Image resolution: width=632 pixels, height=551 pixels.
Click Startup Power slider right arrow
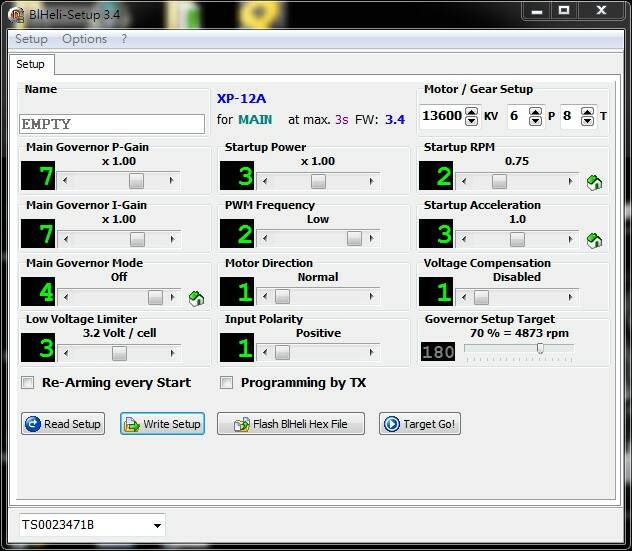(x=371, y=181)
